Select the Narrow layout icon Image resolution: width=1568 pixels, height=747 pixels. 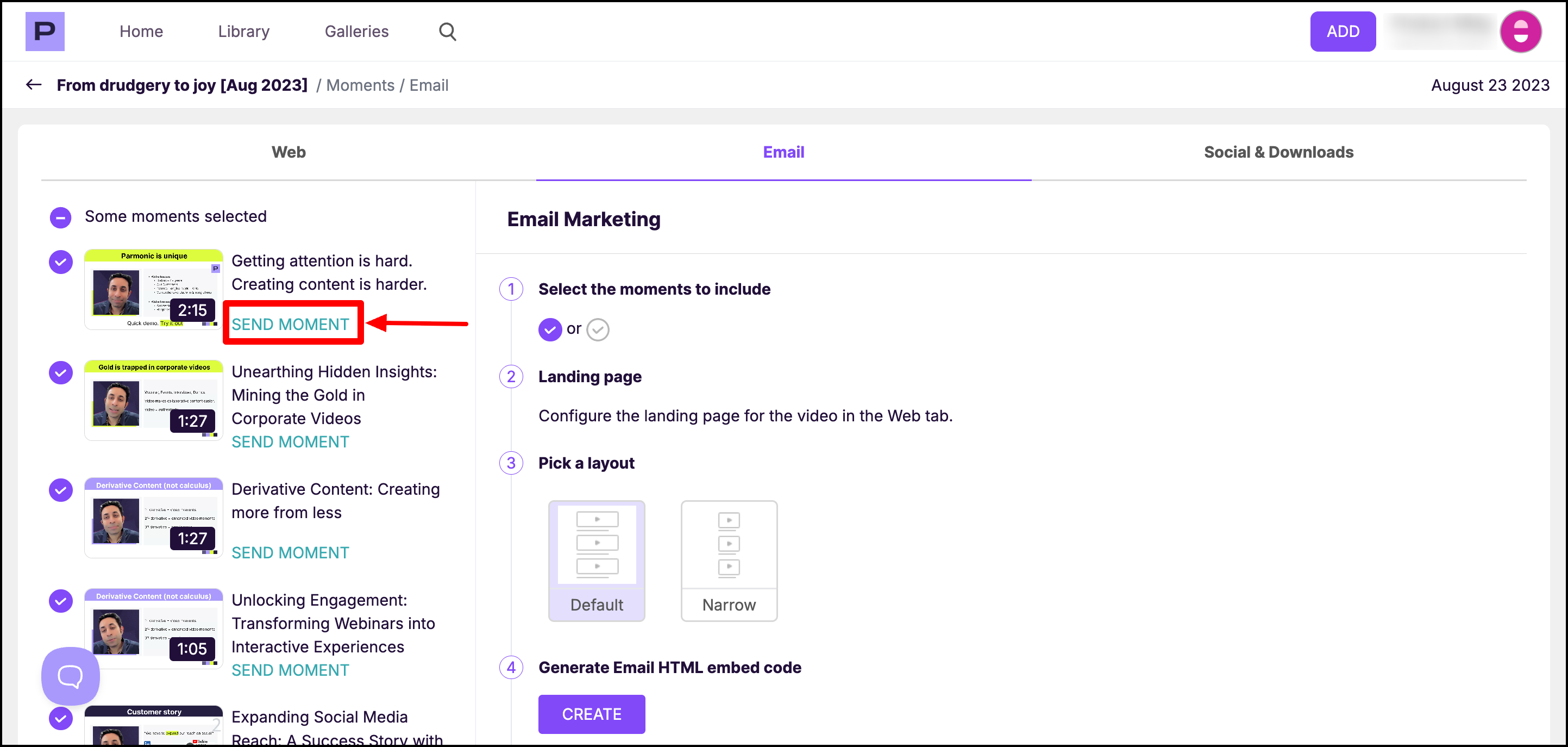click(729, 560)
